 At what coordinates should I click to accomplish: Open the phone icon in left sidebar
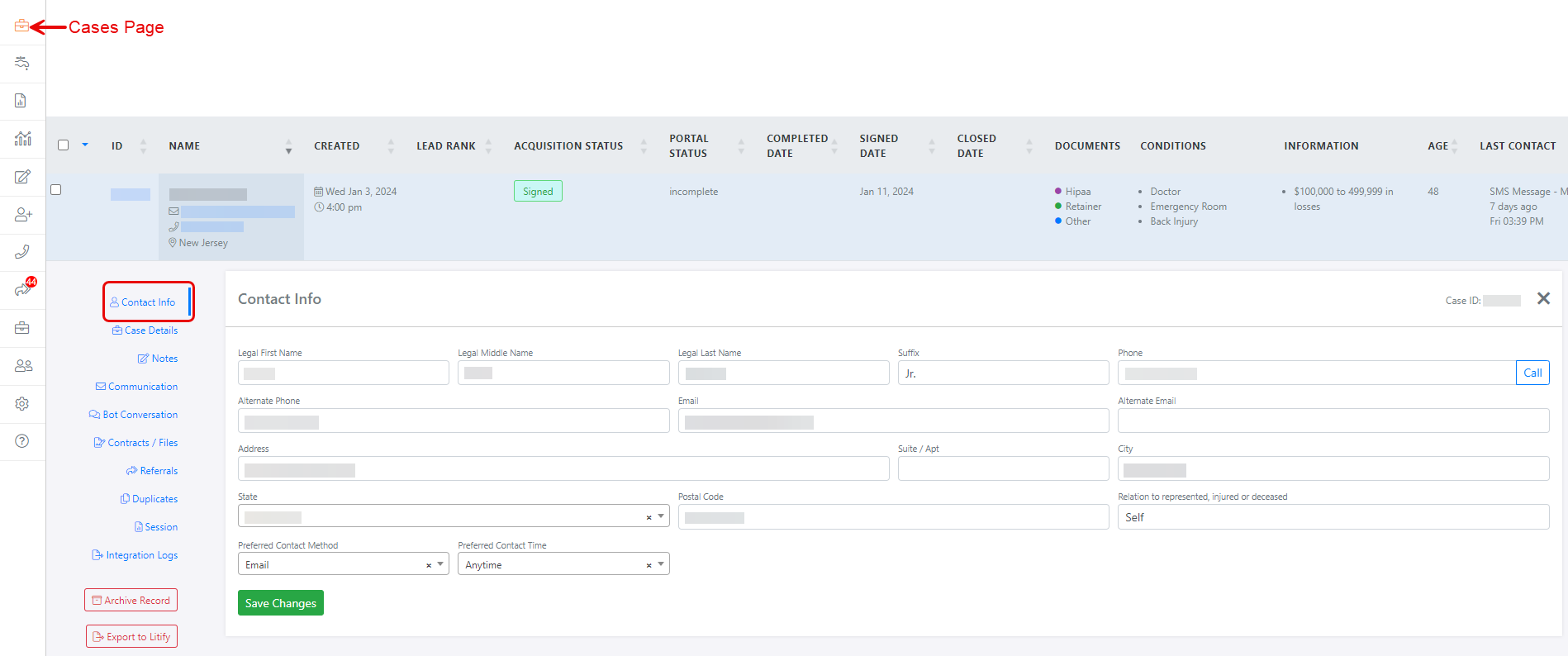click(22, 252)
